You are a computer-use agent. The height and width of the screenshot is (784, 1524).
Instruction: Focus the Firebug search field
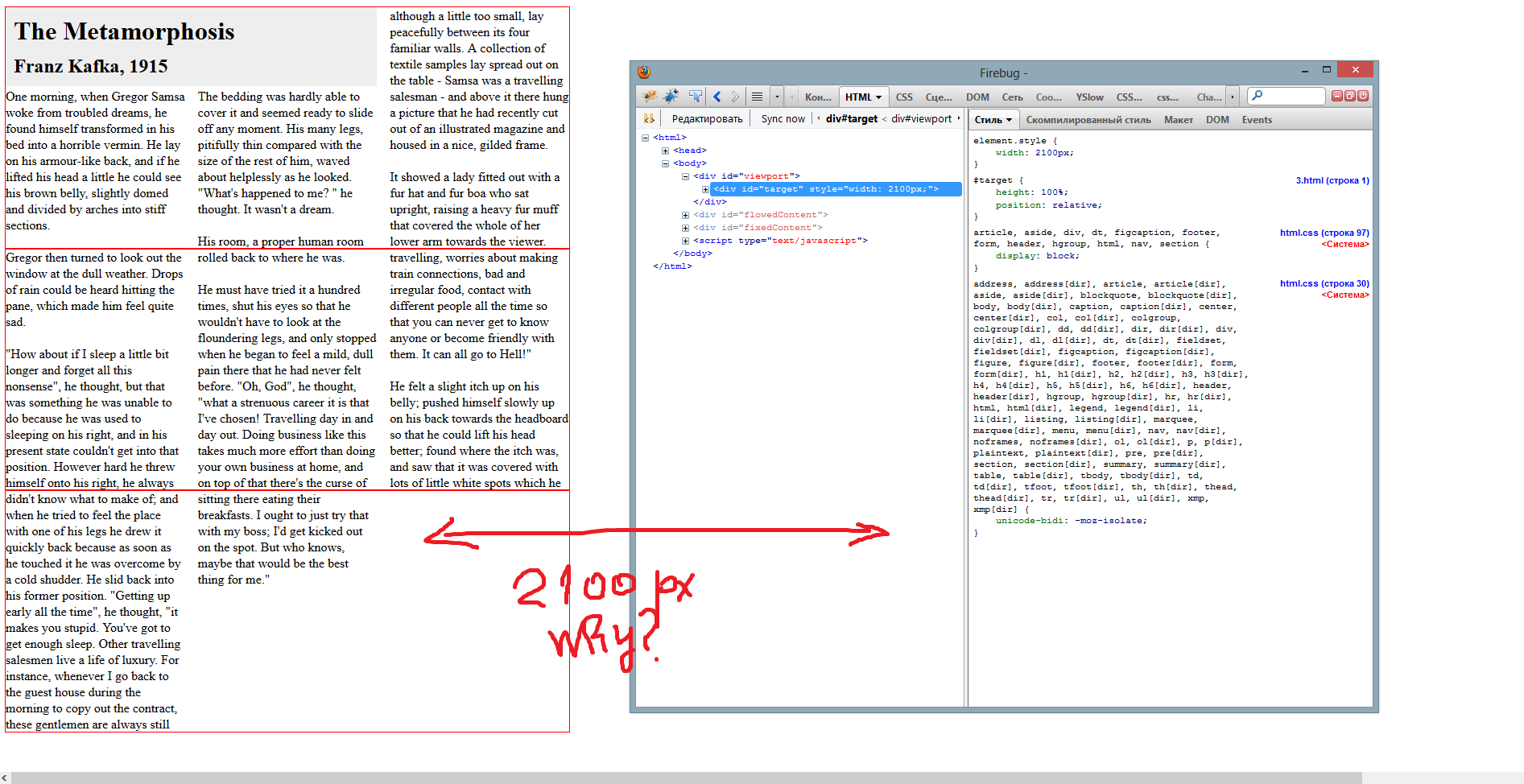click(x=1287, y=97)
